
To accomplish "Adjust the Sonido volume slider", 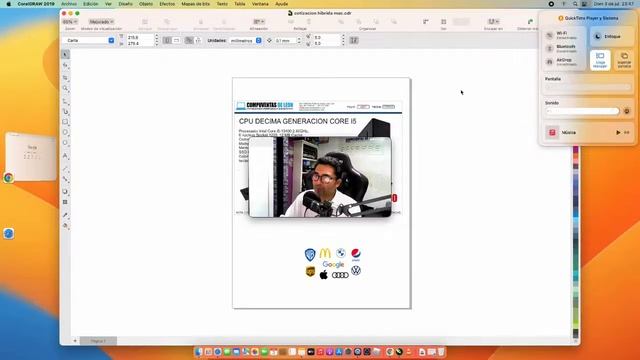I will click(x=582, y=111).
